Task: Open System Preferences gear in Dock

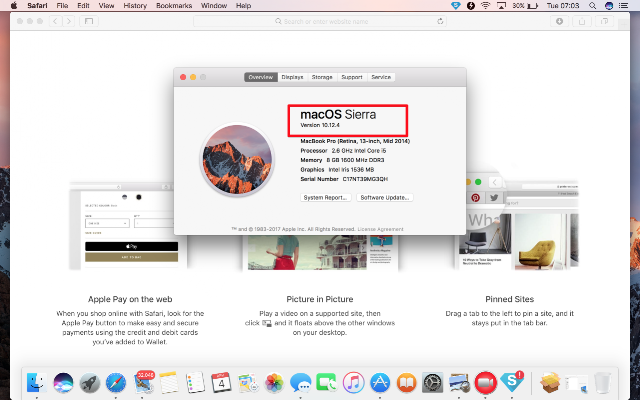Action: click(433, 383)
